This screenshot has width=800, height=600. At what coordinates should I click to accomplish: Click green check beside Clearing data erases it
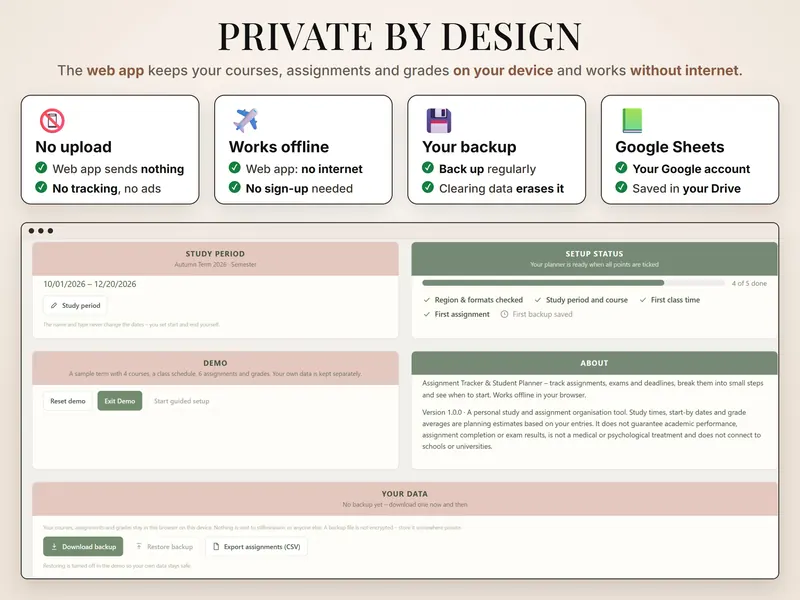pyautogui.click(x=428, y=187)
